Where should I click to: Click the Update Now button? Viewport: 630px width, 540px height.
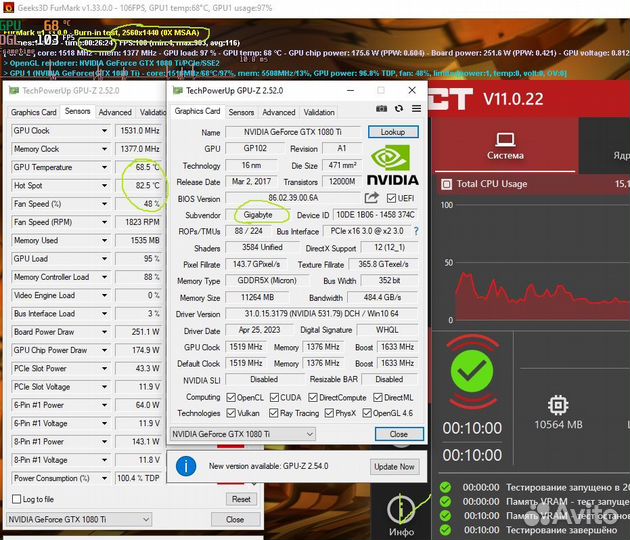tap(394, 466)
